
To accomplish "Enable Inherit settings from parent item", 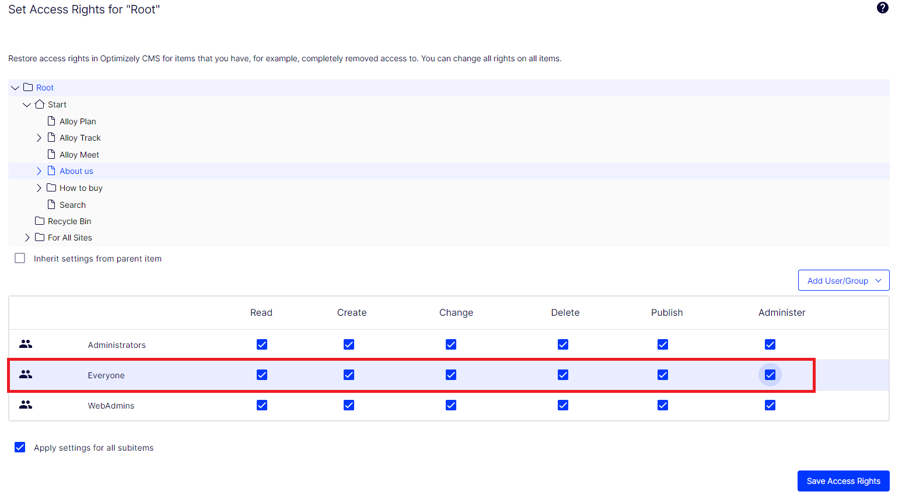I will pyautogui.click(x=20, y=258).
